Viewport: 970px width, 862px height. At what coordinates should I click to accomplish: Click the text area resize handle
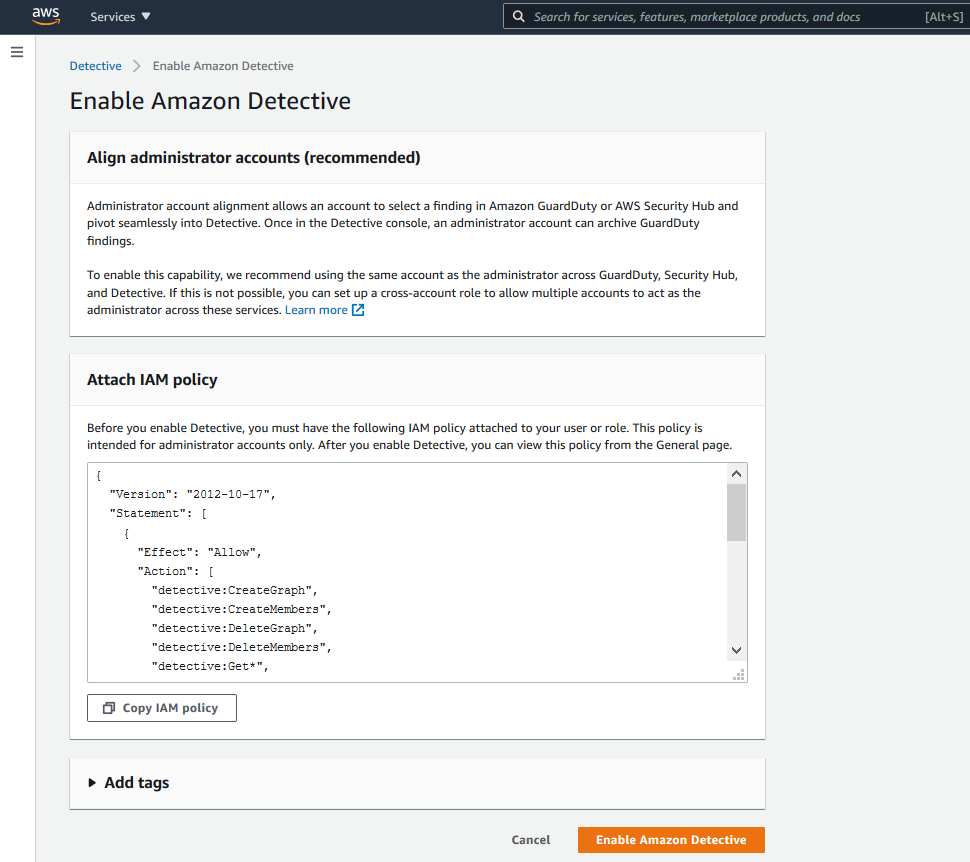coord(739,675)
